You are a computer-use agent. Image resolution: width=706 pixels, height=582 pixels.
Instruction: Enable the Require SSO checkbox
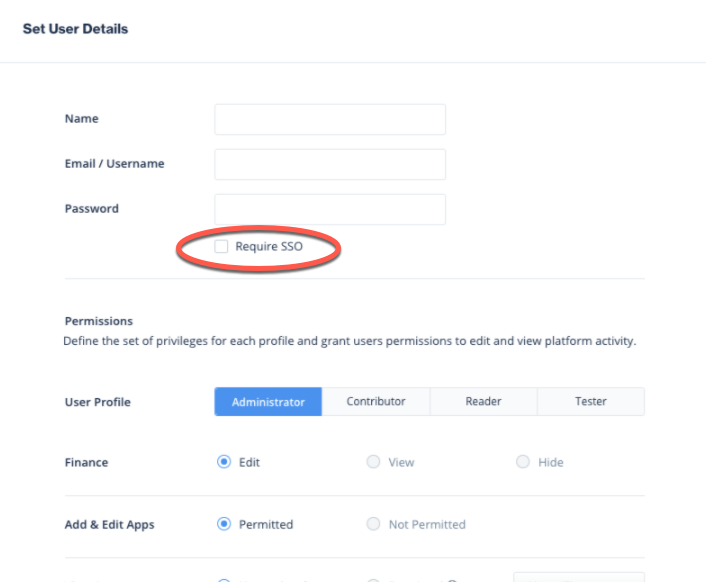[x=221, y=246]
